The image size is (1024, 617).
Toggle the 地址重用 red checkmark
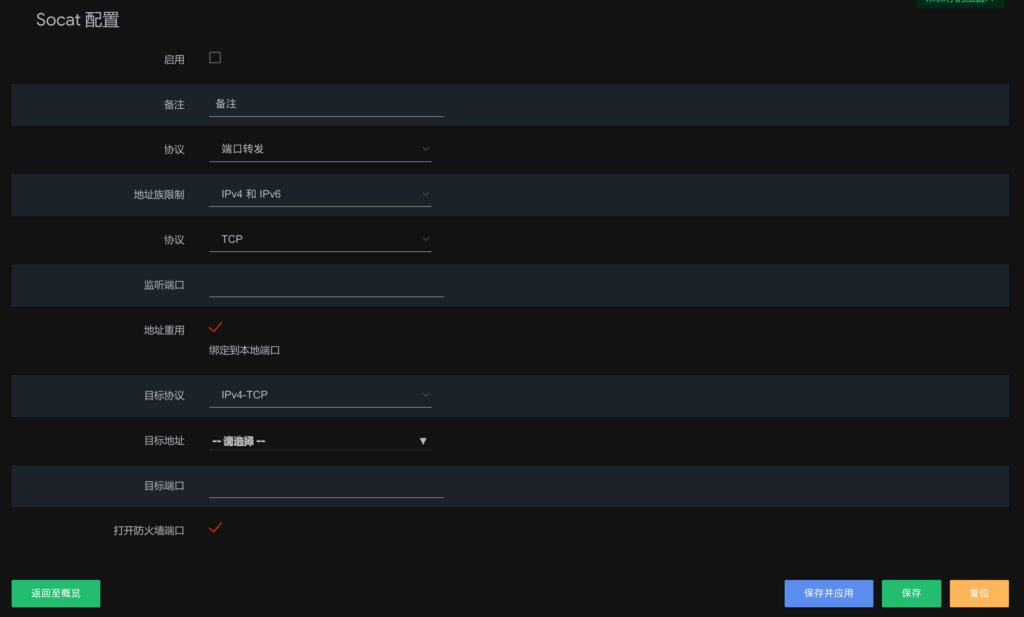(x=216, y=327)
